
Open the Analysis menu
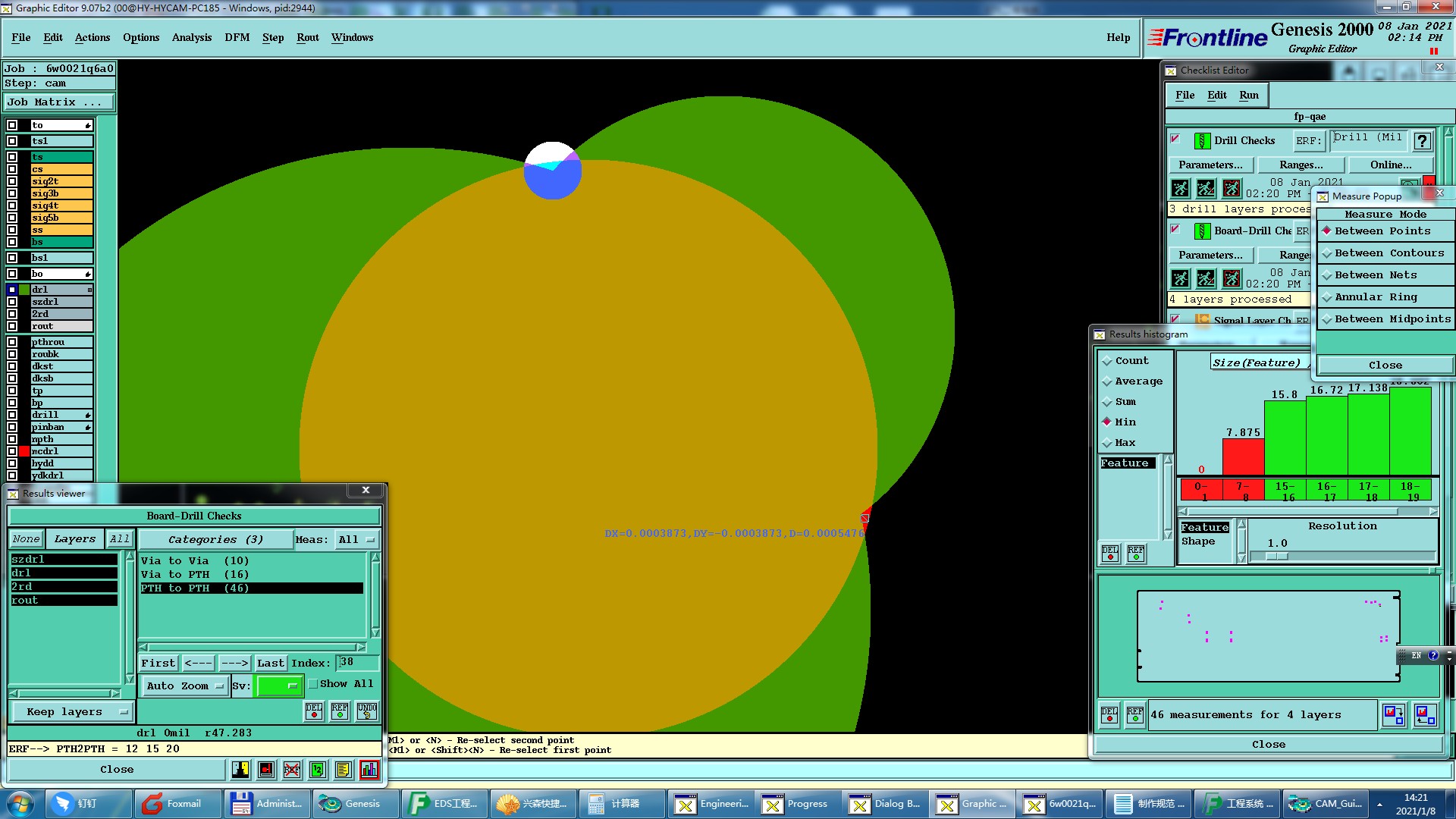[x=191, y=37]
